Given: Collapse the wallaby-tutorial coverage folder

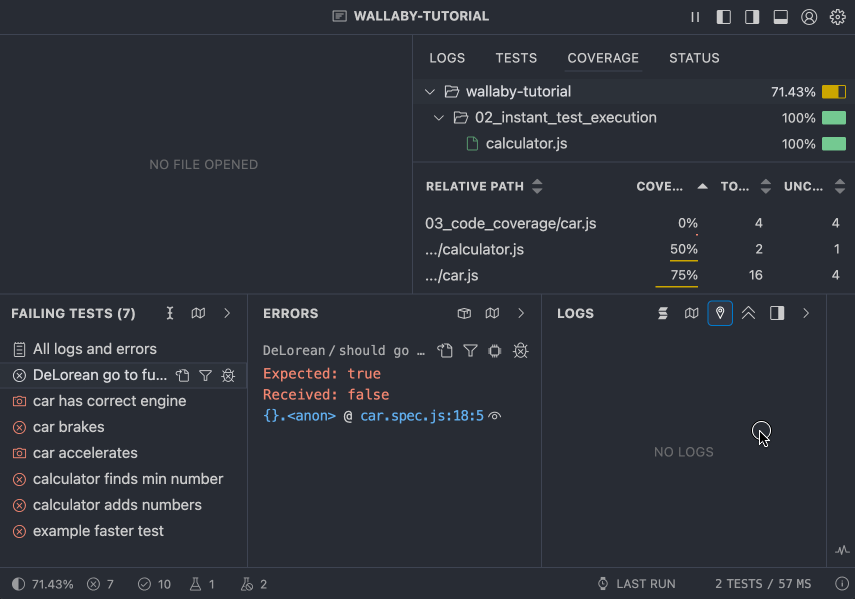Looking at the screenshot, I should 430,90.
